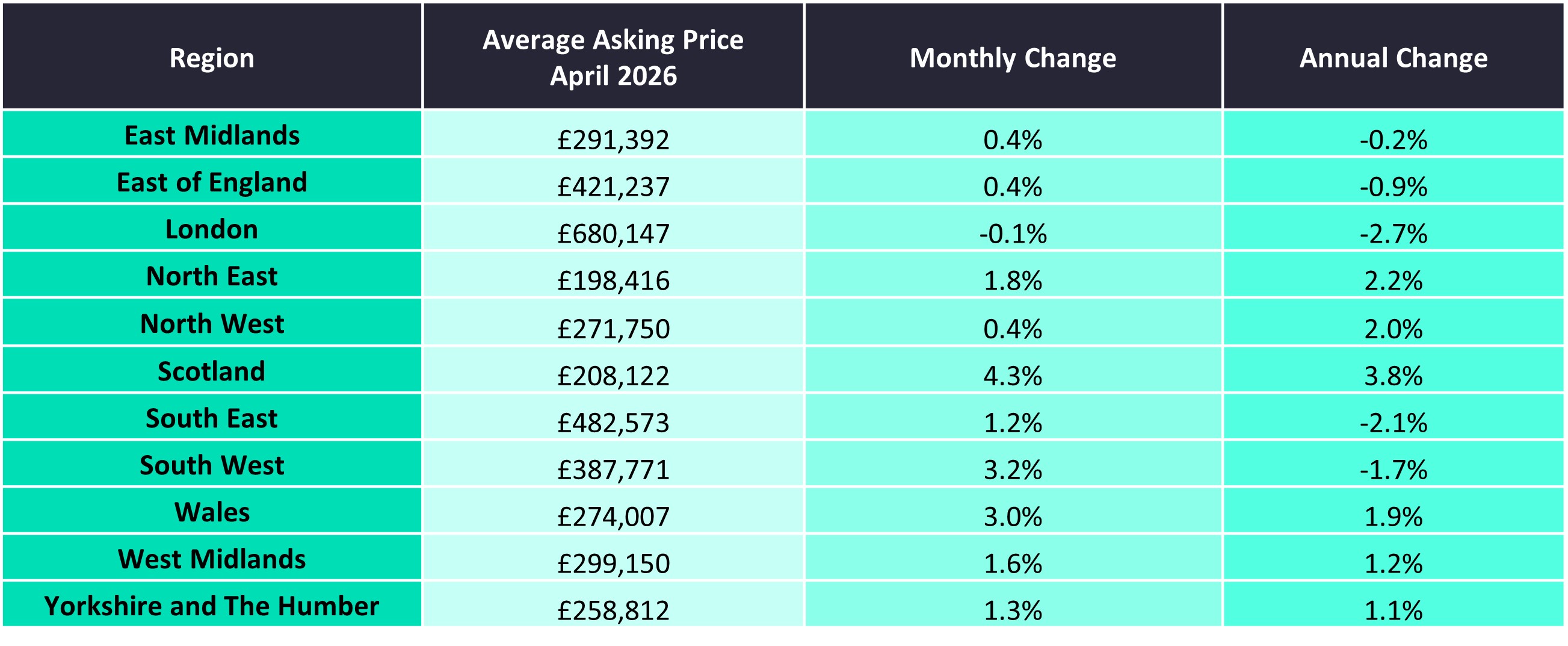The height and width of the screenshot is (646, 1568).
Task: Select the Annual Change column header
Action: pos(1394,58)
